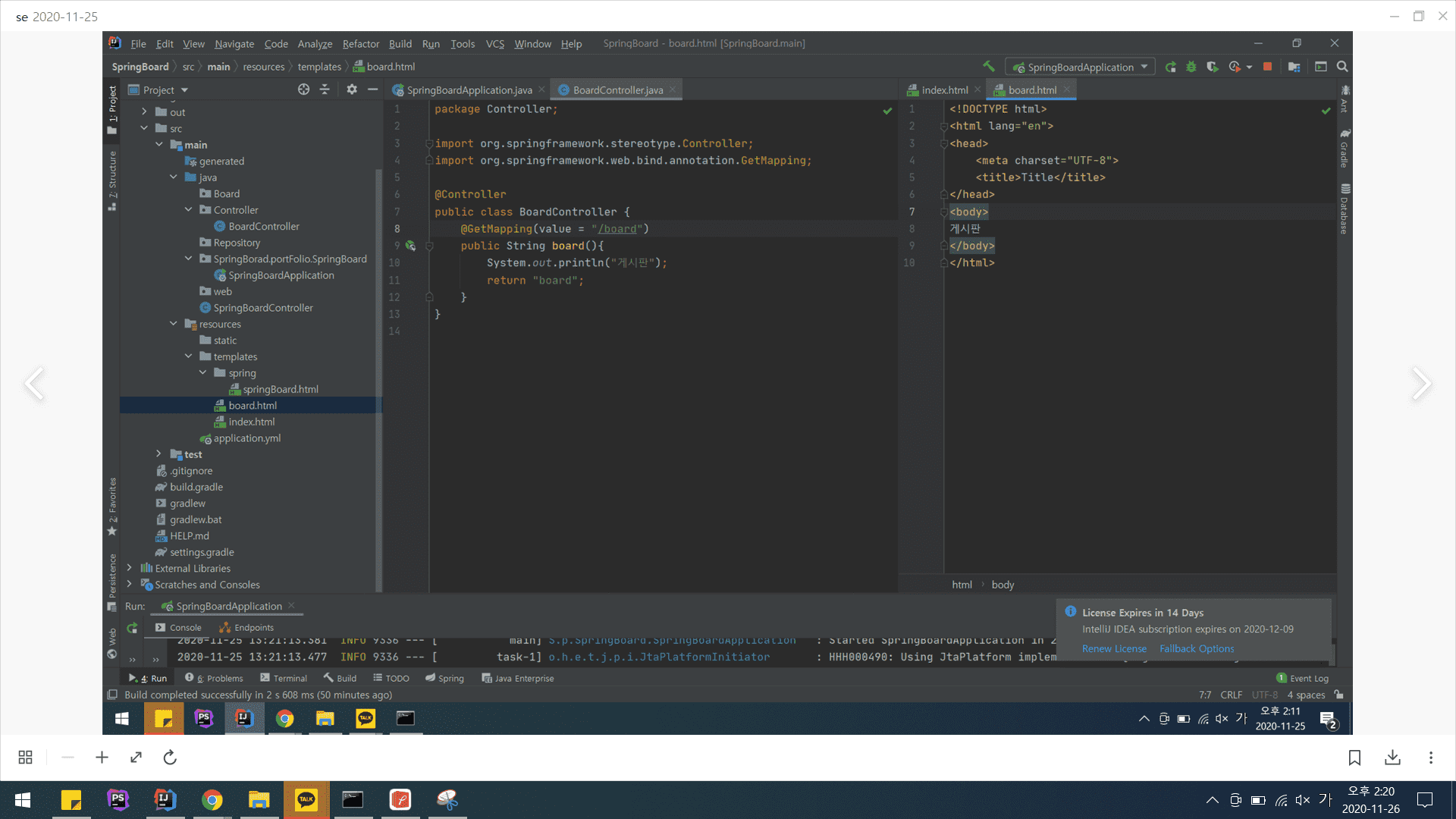Screen dimensions: 1456x819
Task: Switch to the index.html editor tab
Action: (x=944, y=89)
